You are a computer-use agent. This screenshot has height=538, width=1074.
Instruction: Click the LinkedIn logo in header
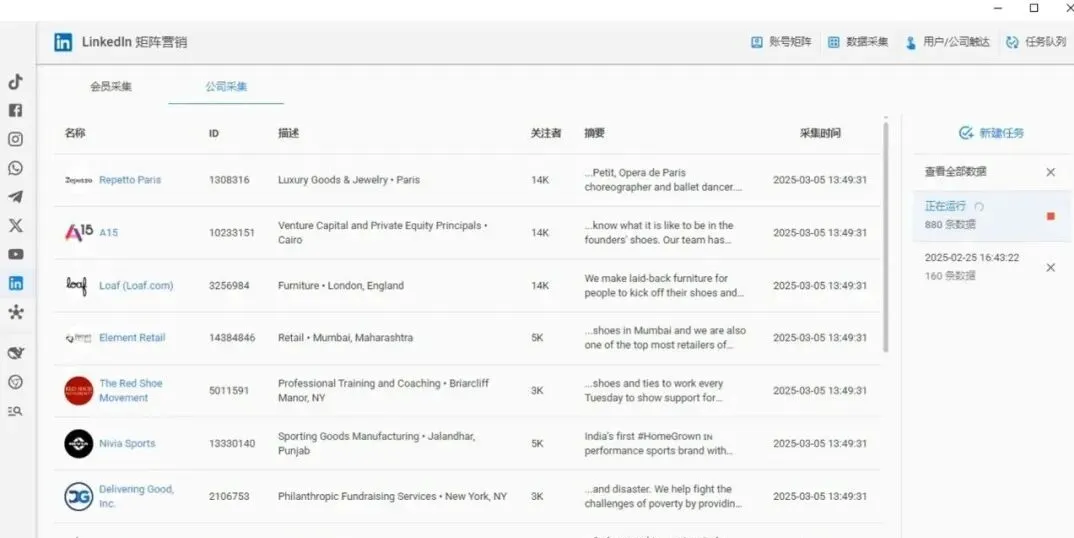(x=63, y=42)
